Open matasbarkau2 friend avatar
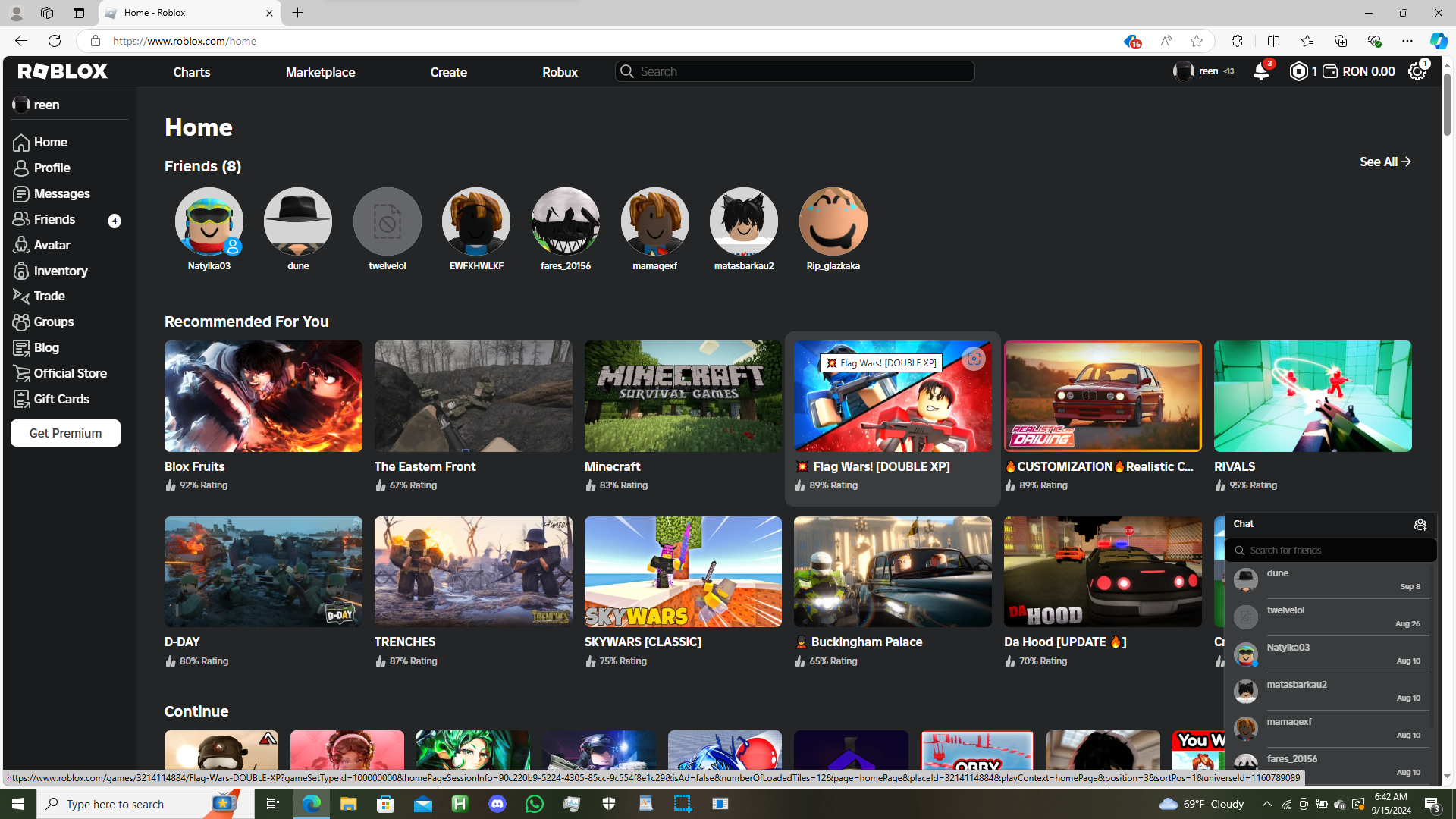Image resolution: width=1456 pixels, height=819 pixels. click(x=744, y=221)
